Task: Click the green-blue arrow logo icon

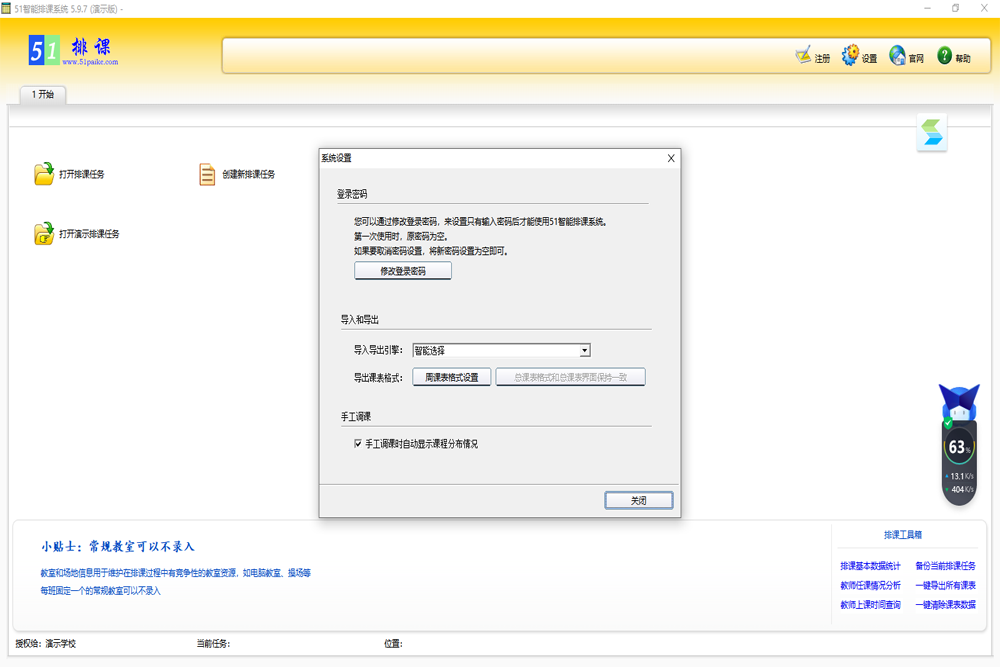Action: 932,133
